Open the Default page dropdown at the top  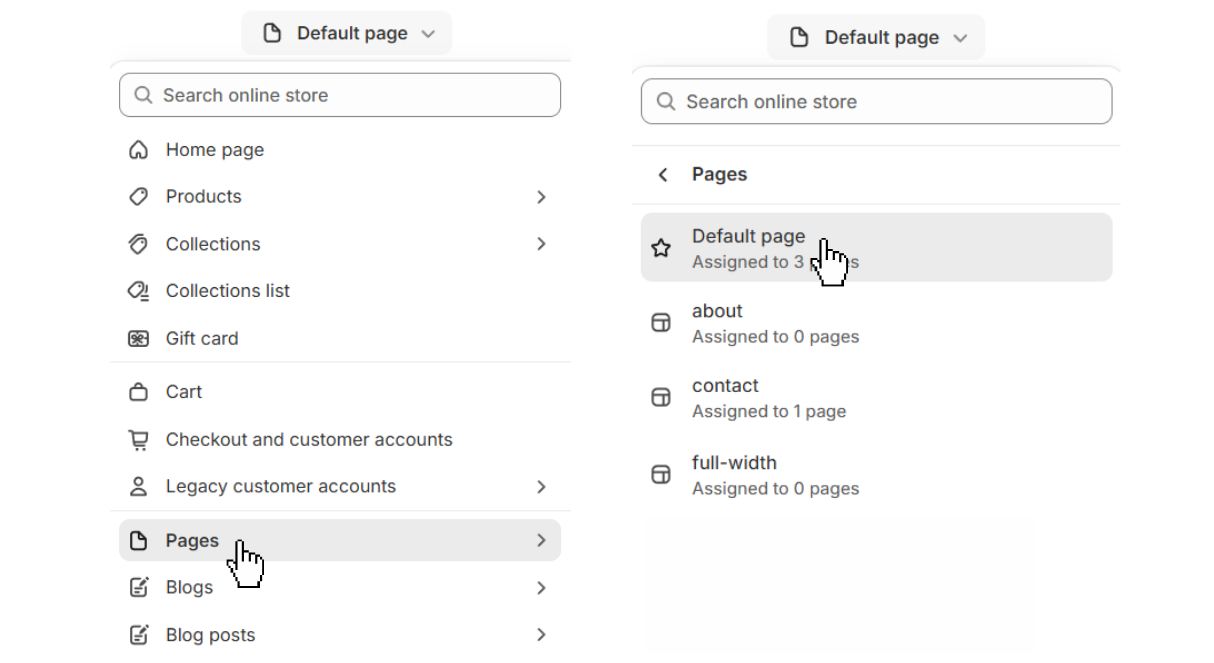(x=346, y=32)
